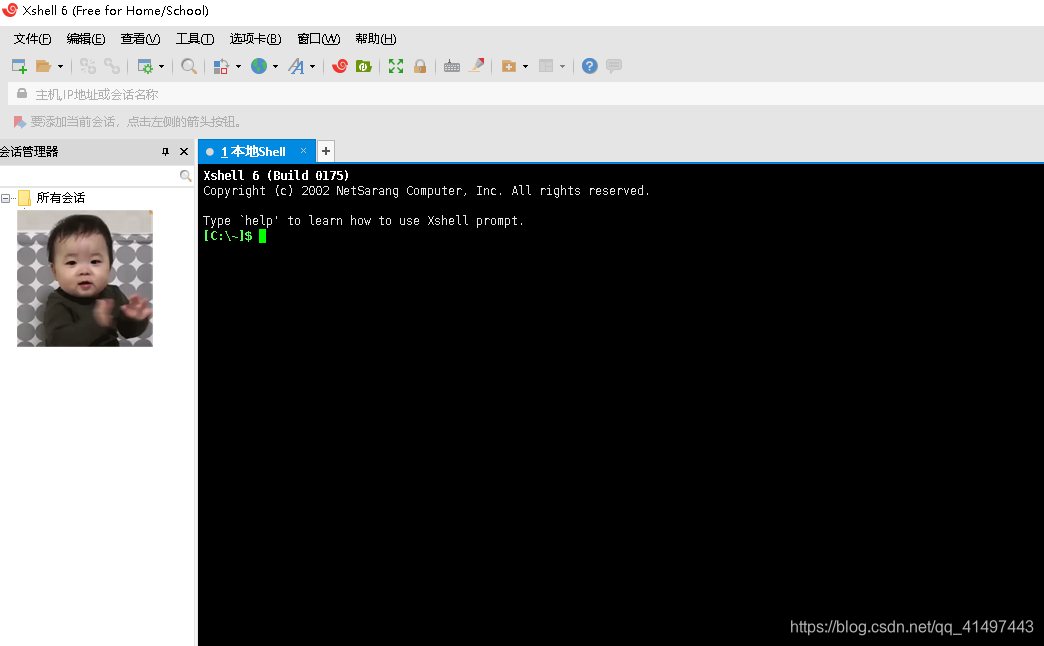
Task: Click the keyboard key-mapping icon
Action: point(452,66)
